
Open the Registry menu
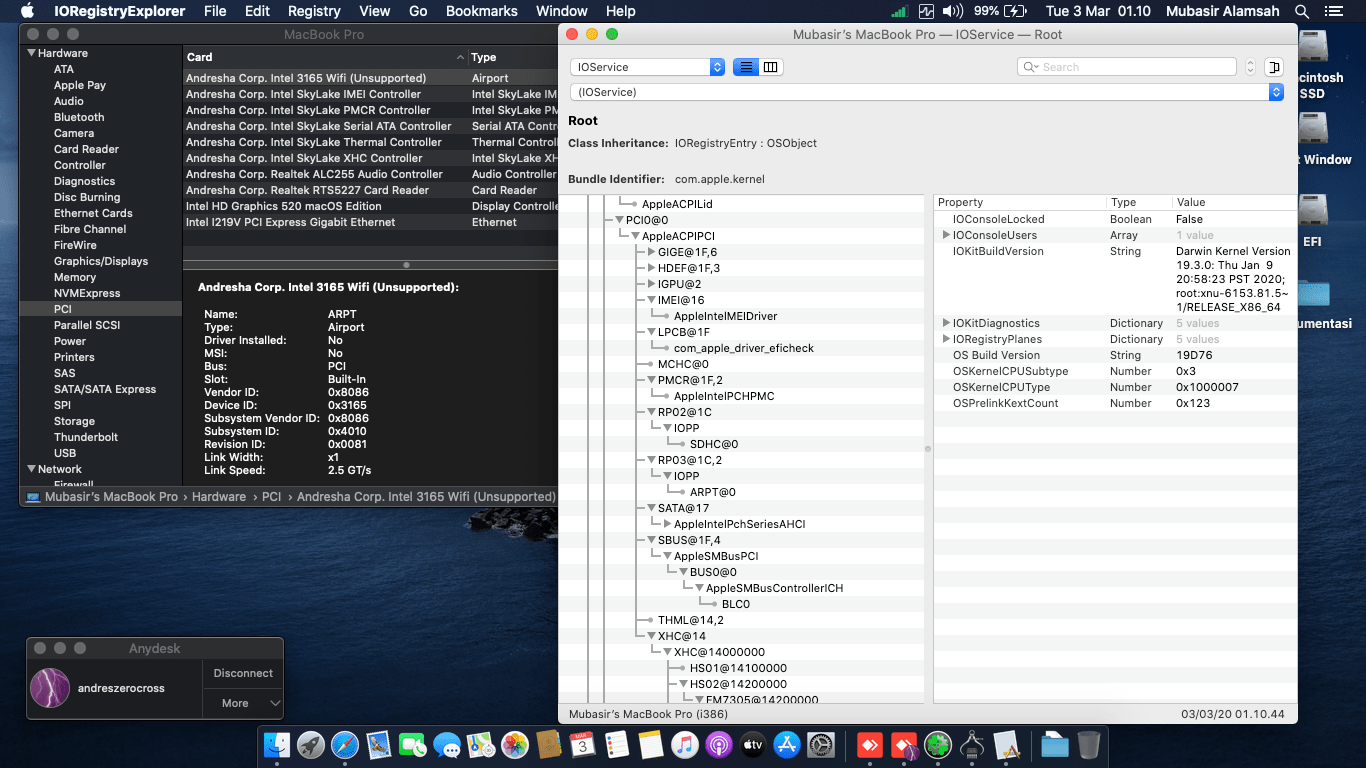pos(314,11)
